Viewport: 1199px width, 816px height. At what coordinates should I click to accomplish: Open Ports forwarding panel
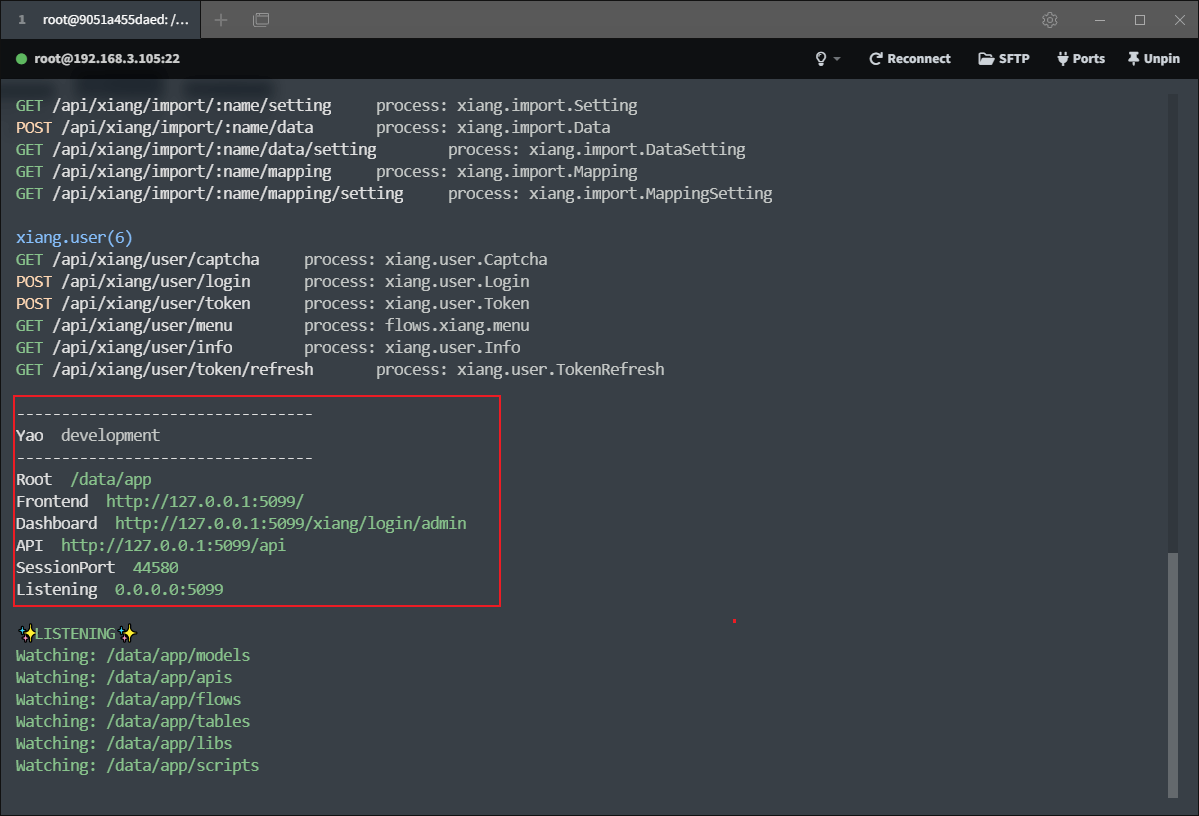tap(1081, 59)
